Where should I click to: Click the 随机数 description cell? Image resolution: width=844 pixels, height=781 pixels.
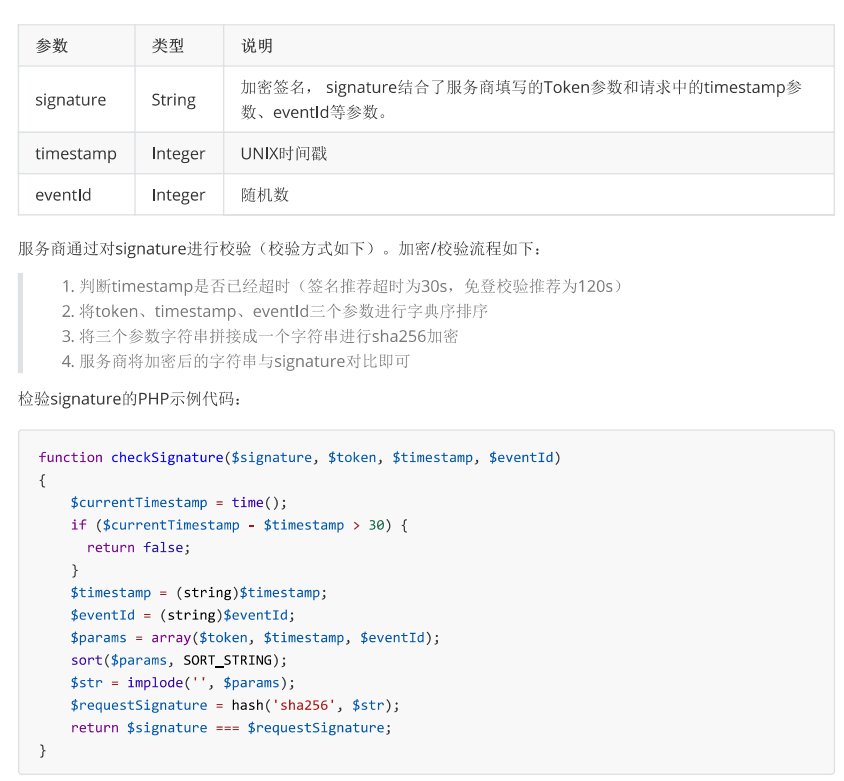(529, 195)
